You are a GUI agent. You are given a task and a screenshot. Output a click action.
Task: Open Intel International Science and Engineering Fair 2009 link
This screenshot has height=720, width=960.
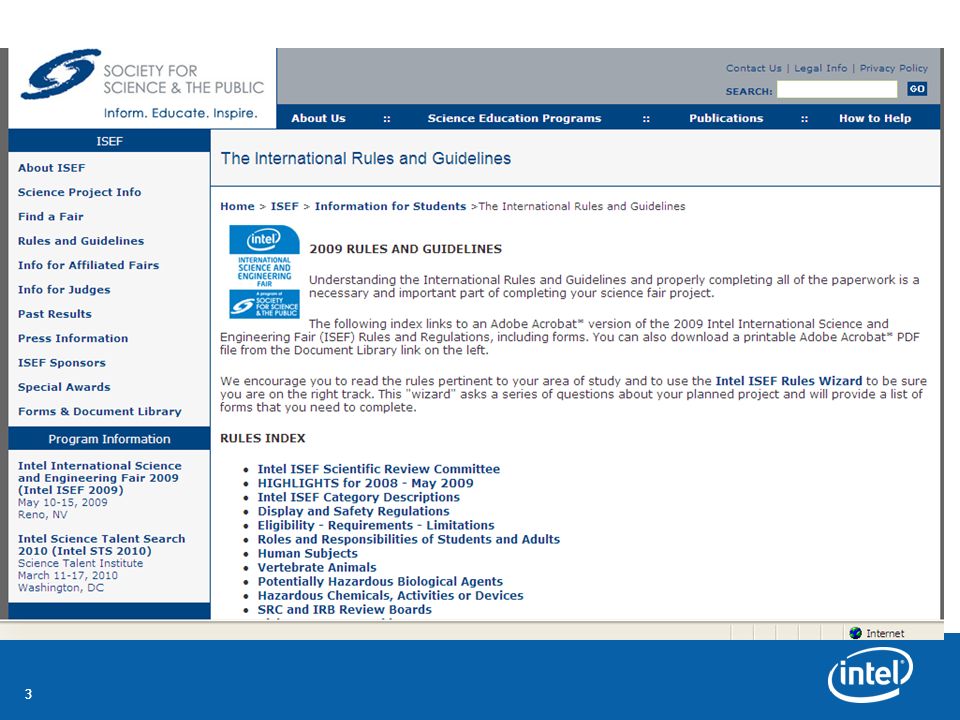[99, 478]
